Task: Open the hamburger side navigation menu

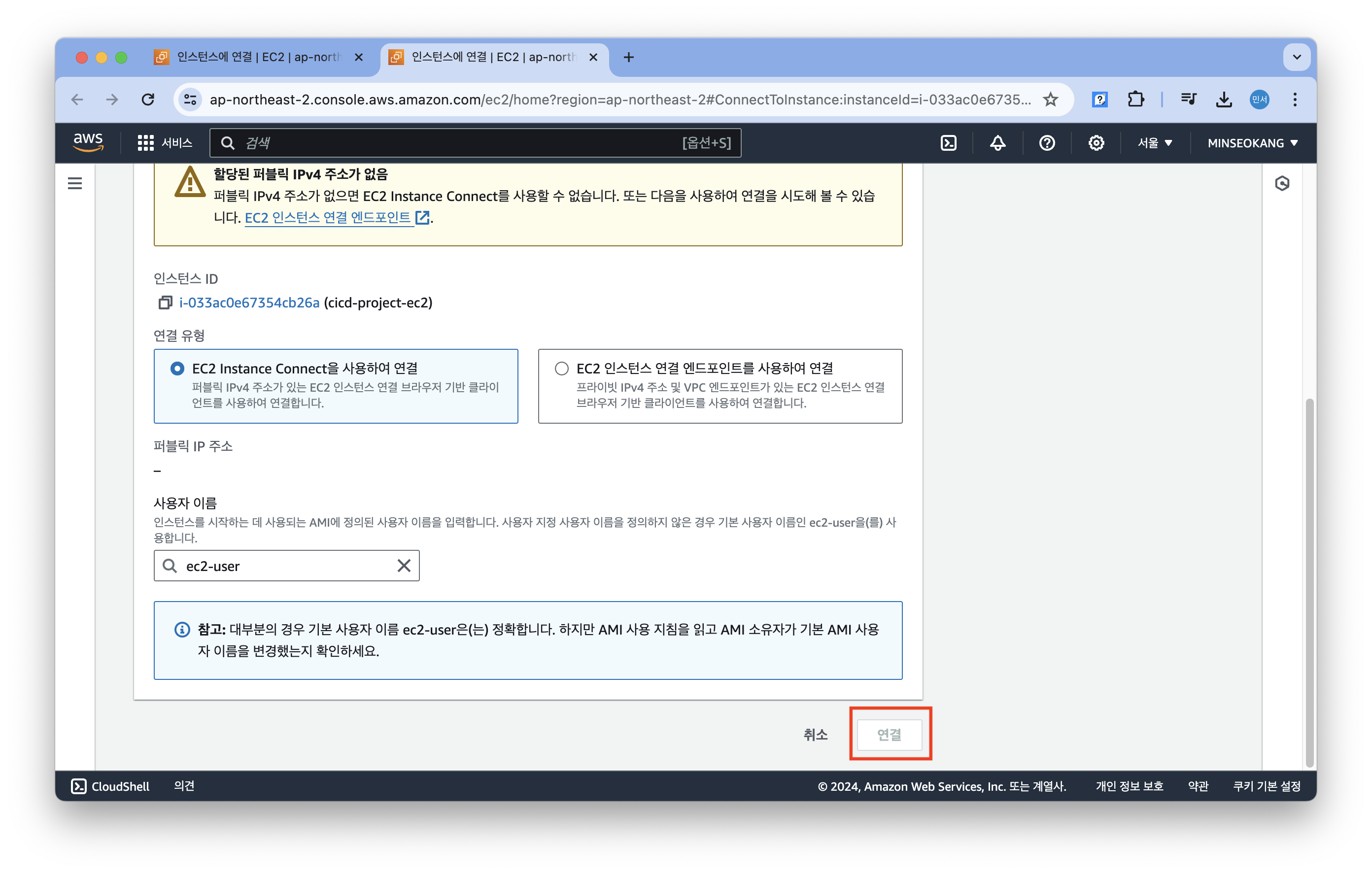Action: (x=74, y=183)
